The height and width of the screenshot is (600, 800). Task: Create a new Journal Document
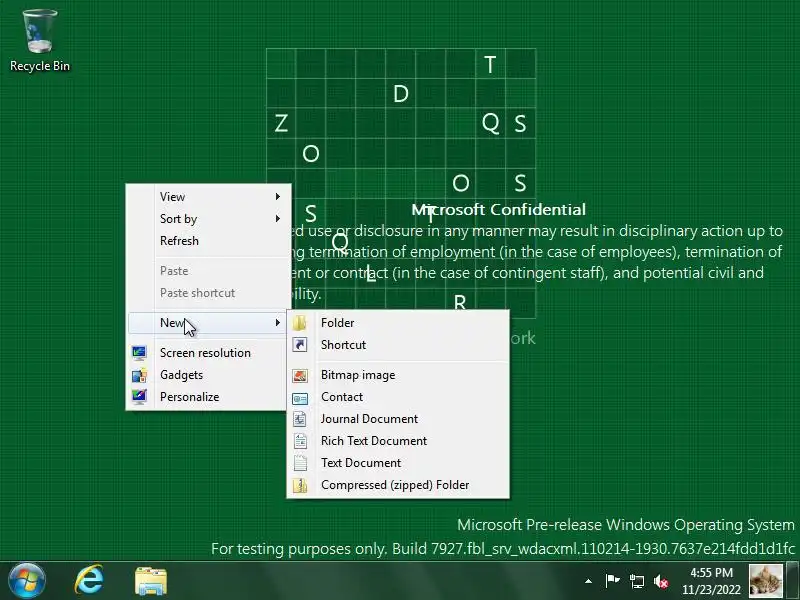click(x=398, y=419)
